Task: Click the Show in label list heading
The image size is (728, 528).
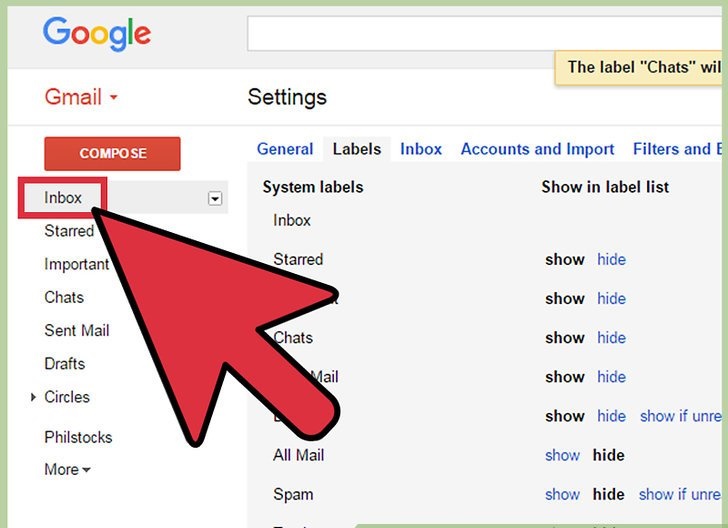Action: [605, 187]
